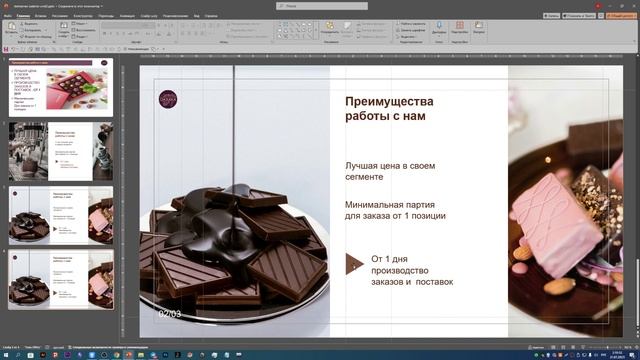Image resolution: width=640 pixels, height=360 pixels.
Task: Click the text 'Лучшая цена в своем сегменте'
Action: pos(390,171)
